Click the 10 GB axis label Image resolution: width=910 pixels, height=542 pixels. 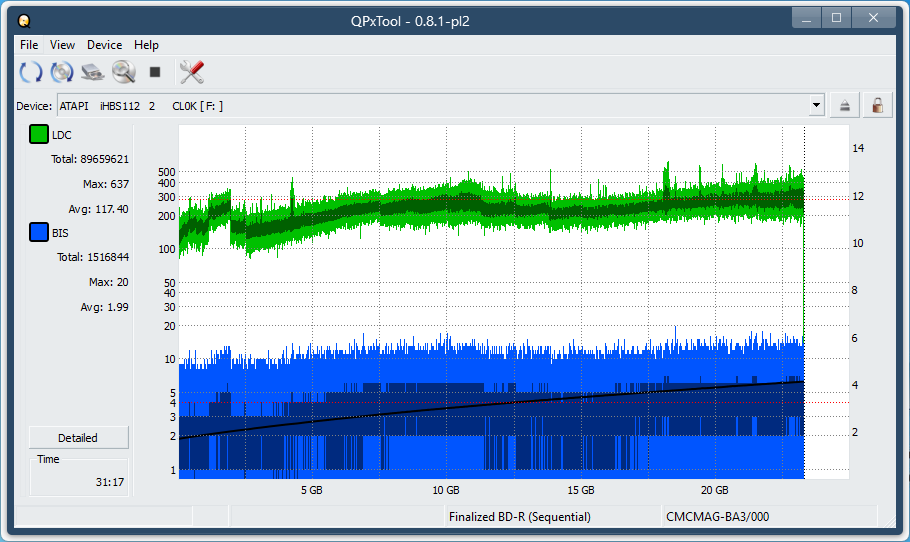point(446,490)
